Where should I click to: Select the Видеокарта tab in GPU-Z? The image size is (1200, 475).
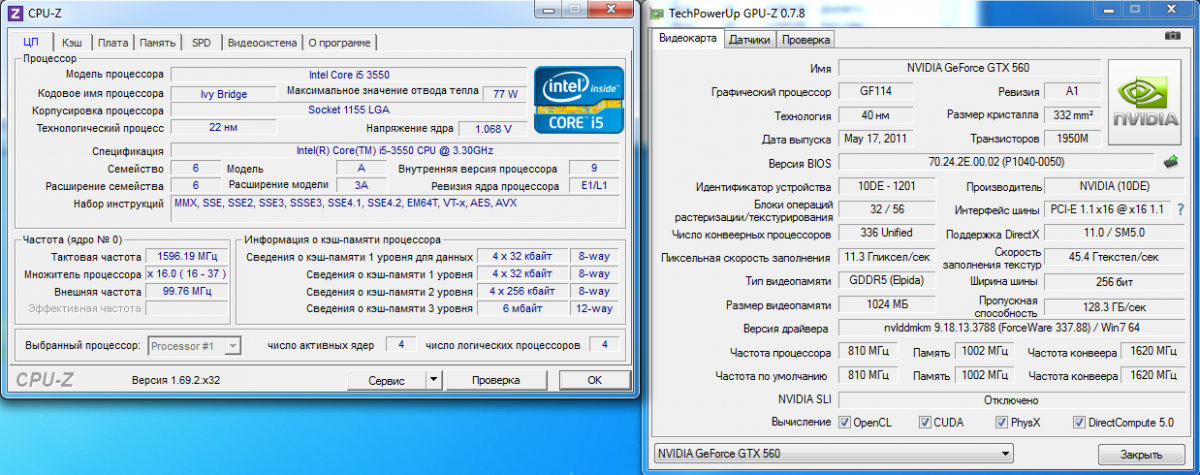[687, 39]
